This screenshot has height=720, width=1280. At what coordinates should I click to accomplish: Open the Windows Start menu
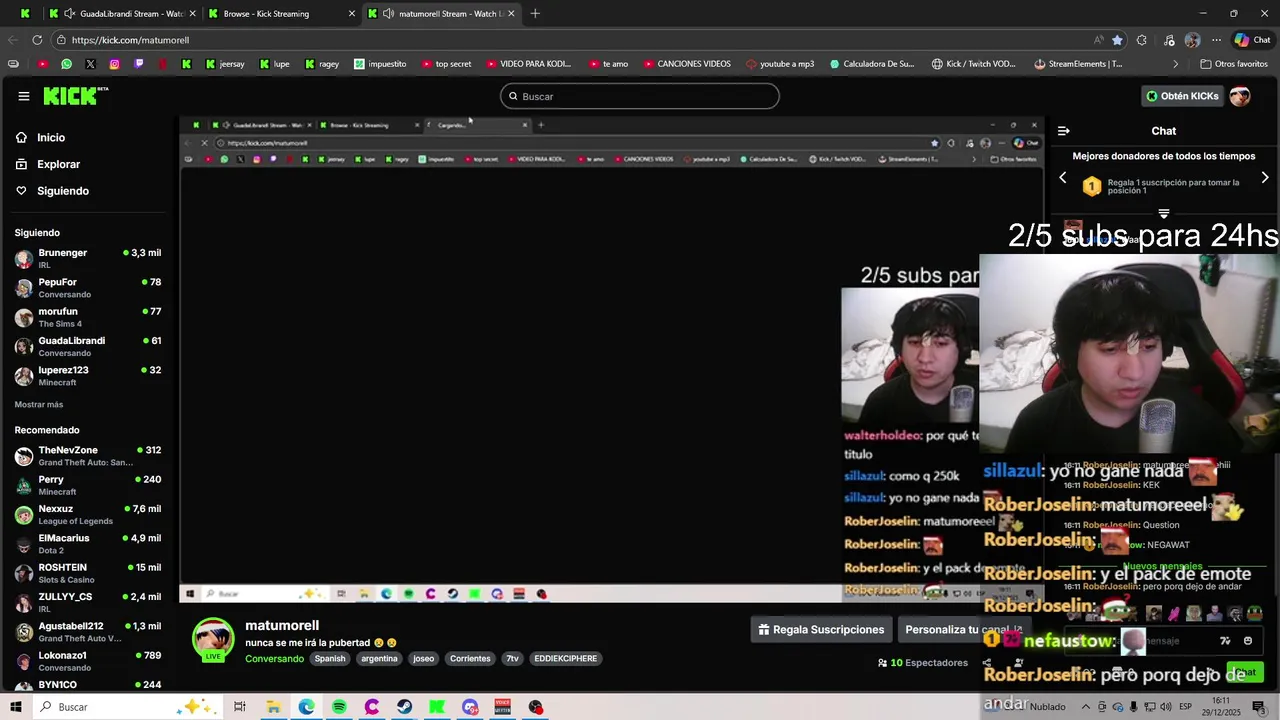click(x=15, y=707)
